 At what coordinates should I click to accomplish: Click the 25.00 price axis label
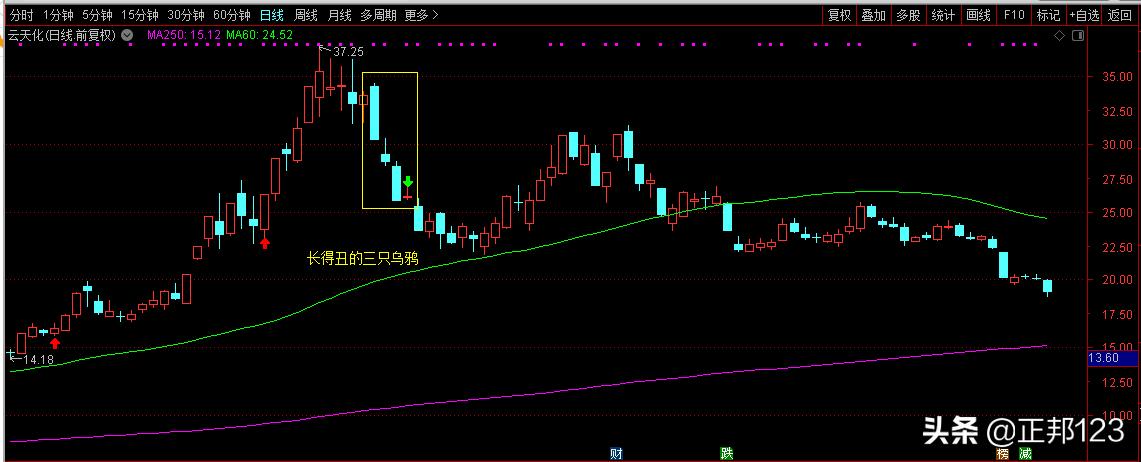point(1118,212)
